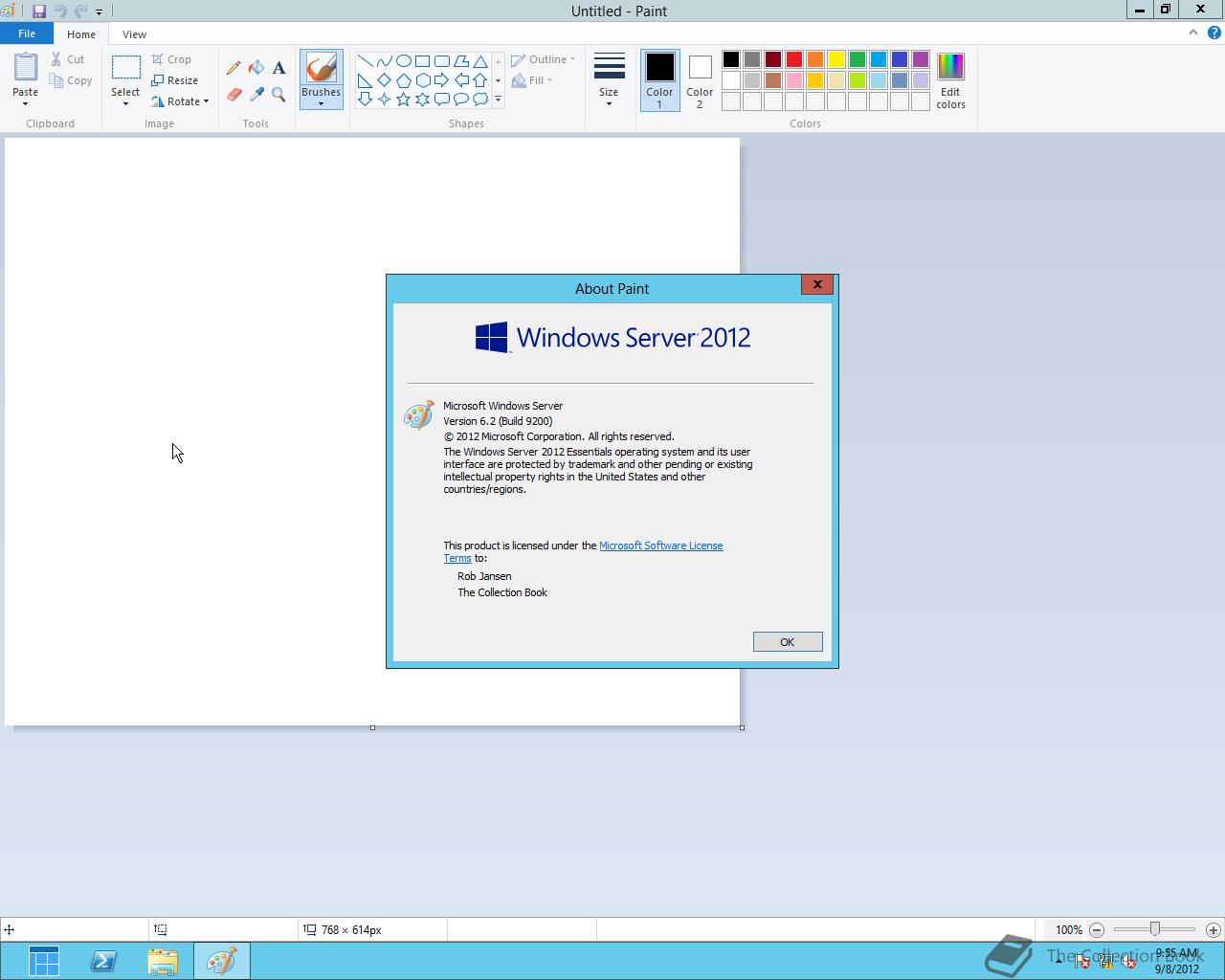The width and height of the screenshot is (1225, 980).
Task: Open the line Size dropdown
Action: pos(609,79)
